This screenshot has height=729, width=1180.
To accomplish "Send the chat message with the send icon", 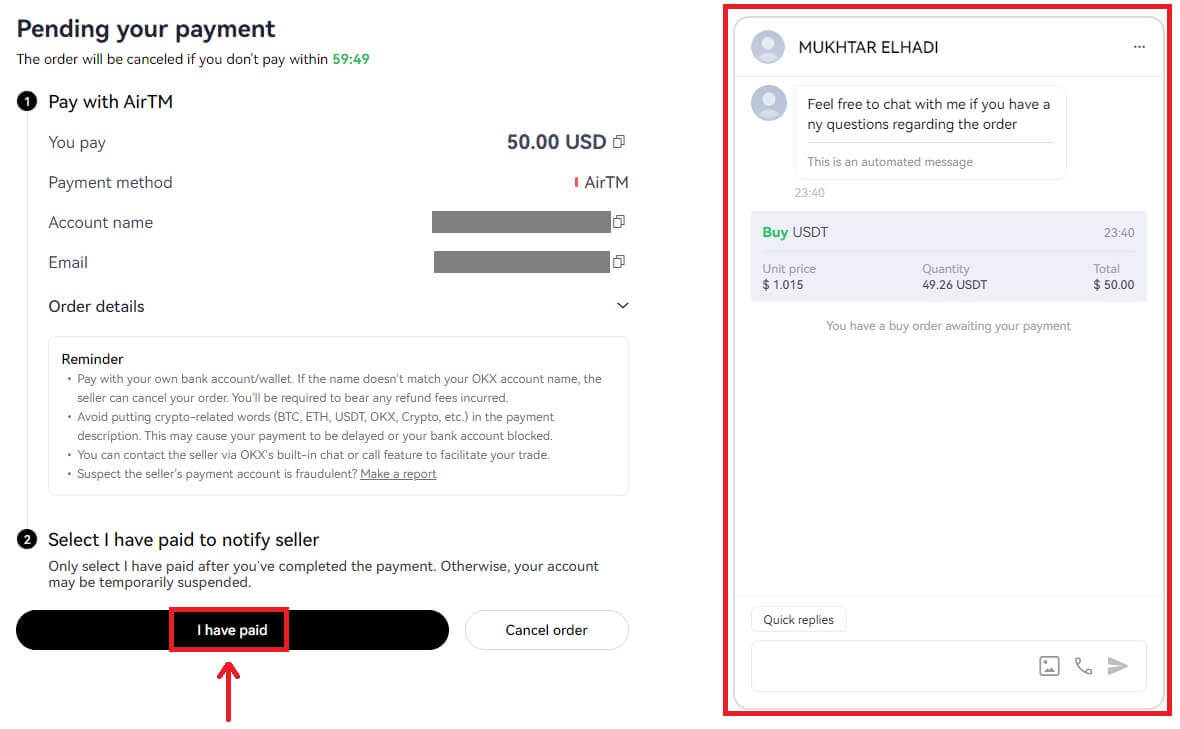I will [1119, 665].
